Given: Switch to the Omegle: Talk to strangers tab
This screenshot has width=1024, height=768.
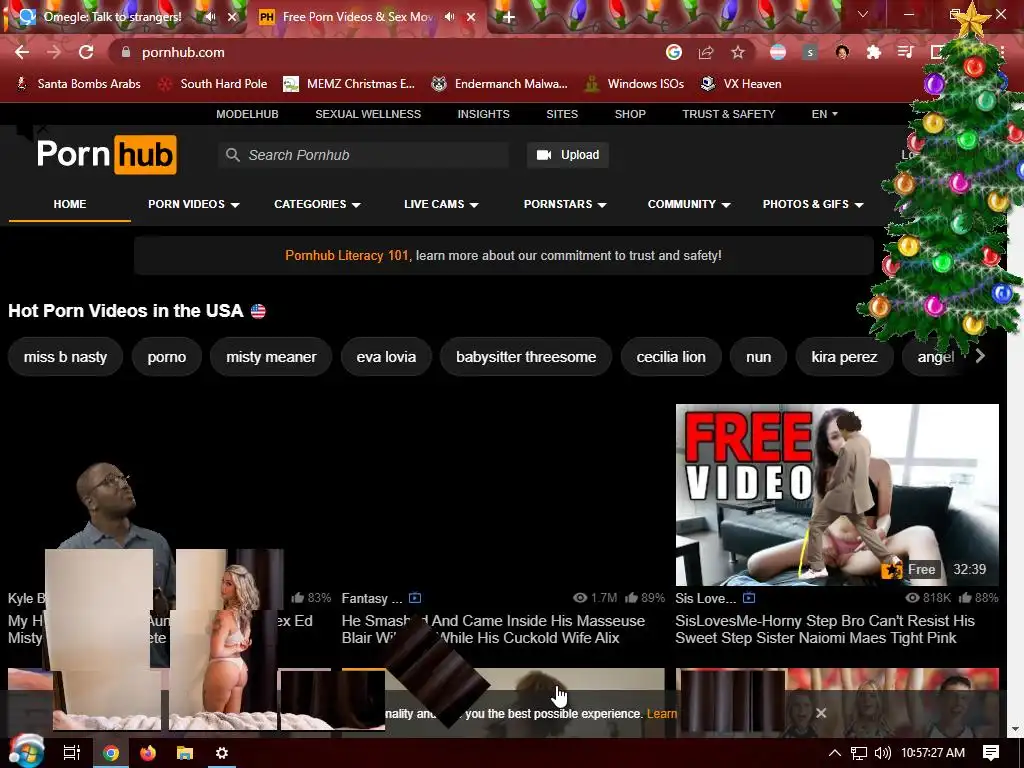Looking at the screenshot, I should click(x=112, y=17).
